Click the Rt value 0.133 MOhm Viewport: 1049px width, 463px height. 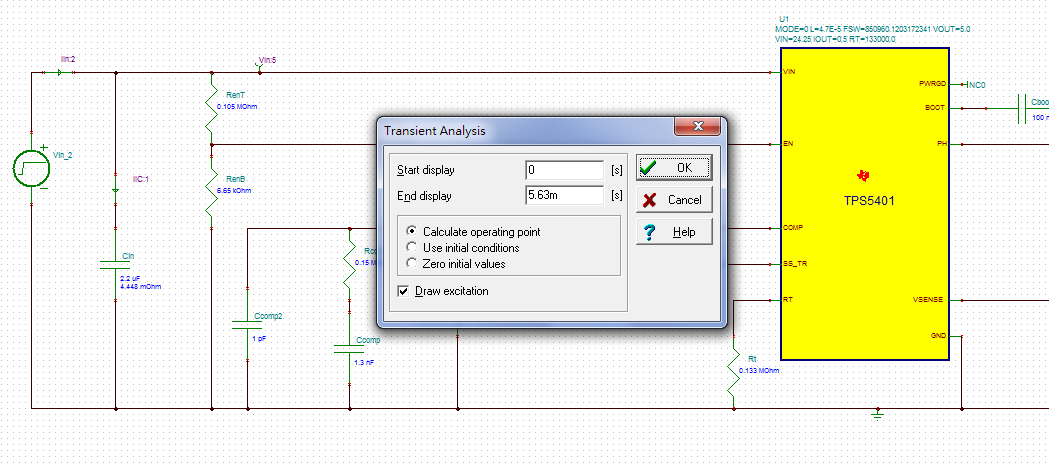click(x=759, y=370)
